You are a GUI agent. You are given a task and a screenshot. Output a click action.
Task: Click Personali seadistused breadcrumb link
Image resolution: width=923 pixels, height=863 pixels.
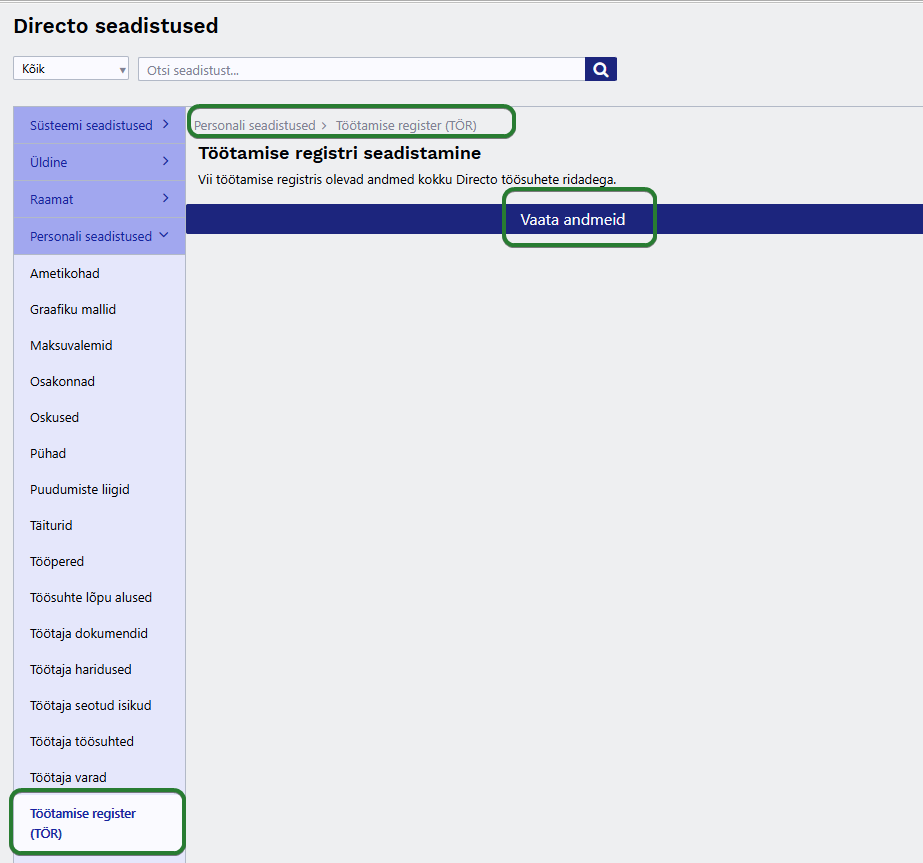[x=254, y=126]
